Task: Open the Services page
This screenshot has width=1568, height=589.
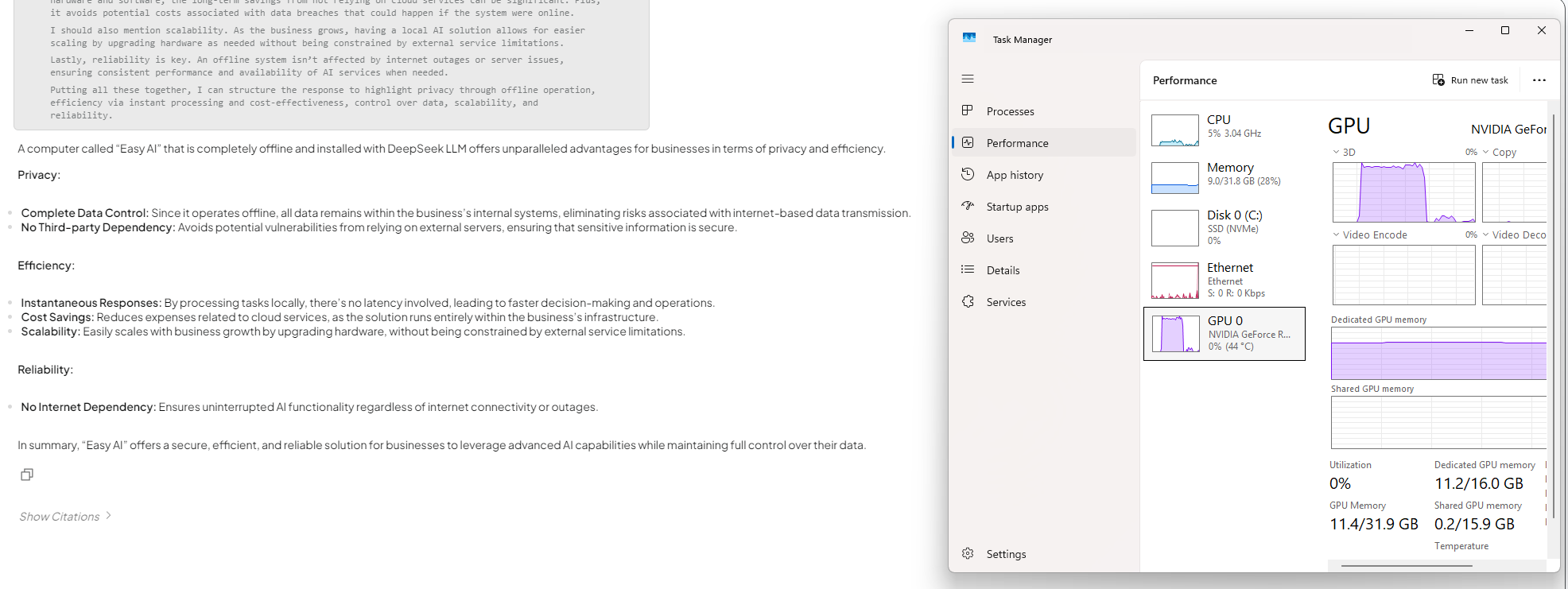Action: point(1045,302)
